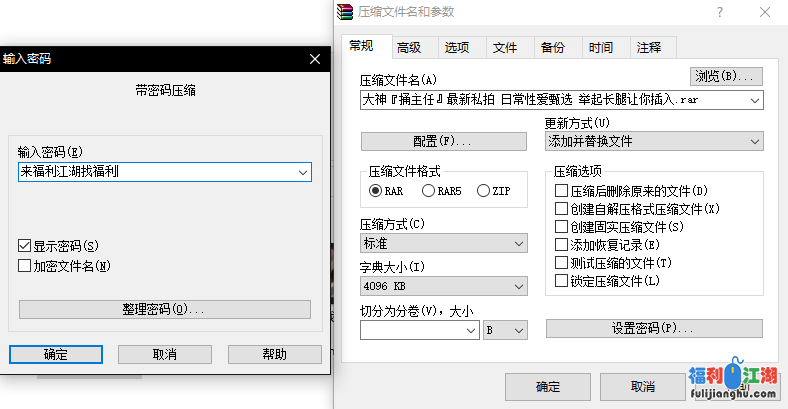
Task: Select the ZIP archive format radio button
Action: pyautogui.click(x=484, y=191)
